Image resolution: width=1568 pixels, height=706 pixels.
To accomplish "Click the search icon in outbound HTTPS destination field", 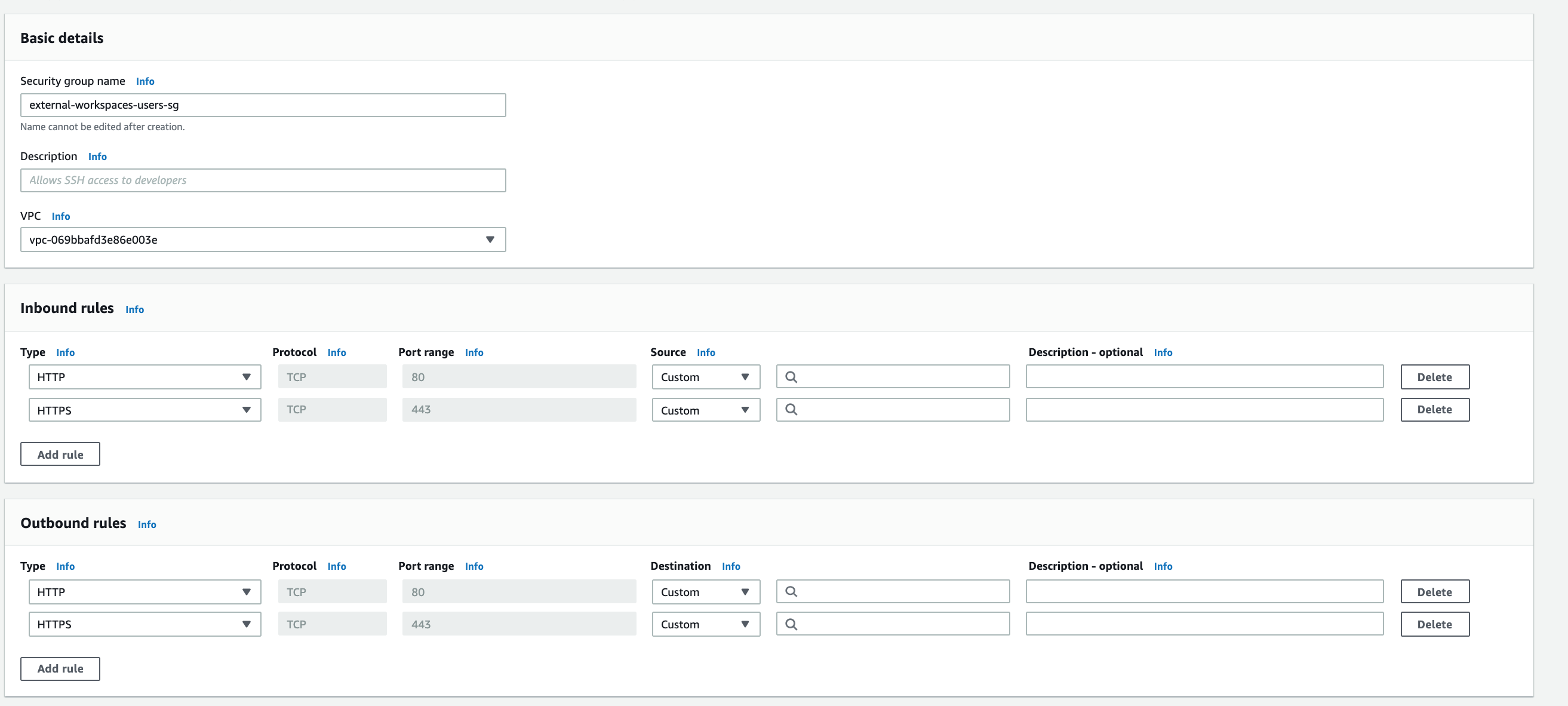I will [x=792, y=624].
